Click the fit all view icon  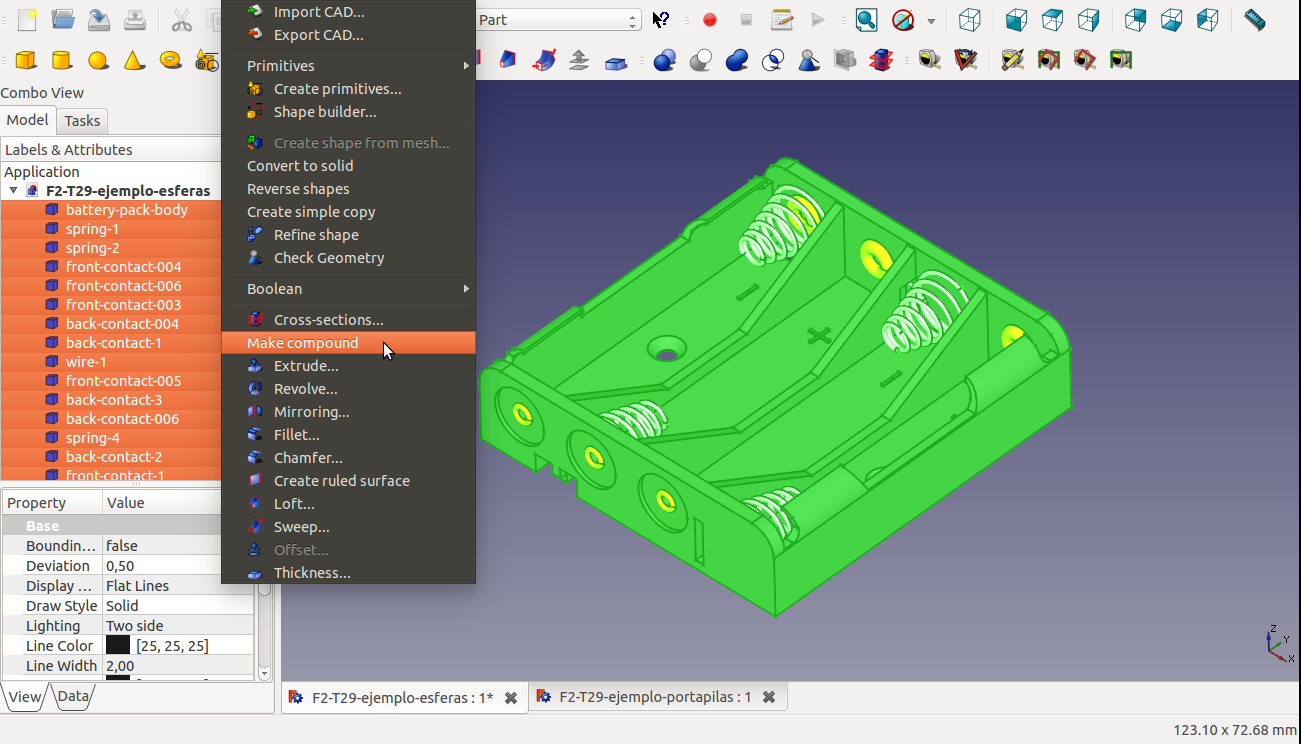click(x=866, y=20)
